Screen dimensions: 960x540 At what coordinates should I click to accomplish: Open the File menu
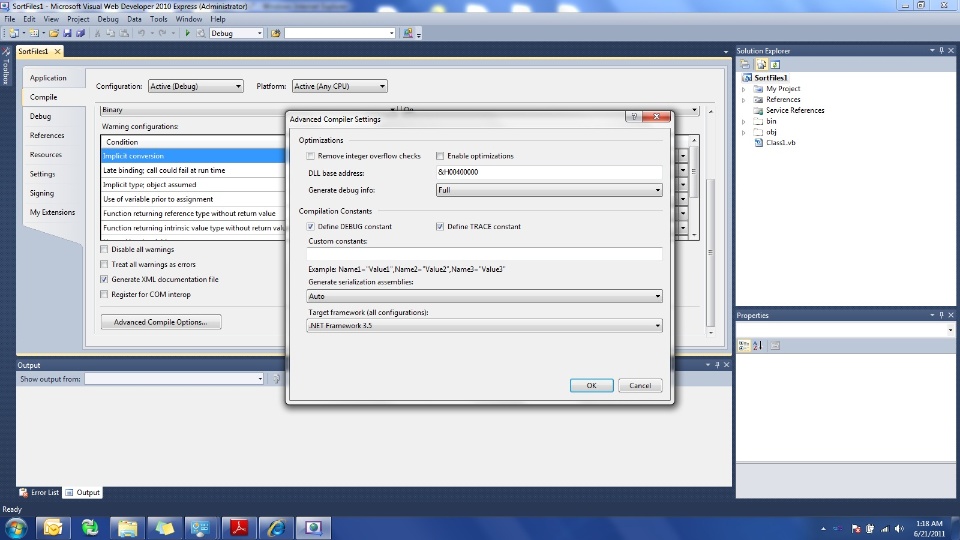click(10, 19)
